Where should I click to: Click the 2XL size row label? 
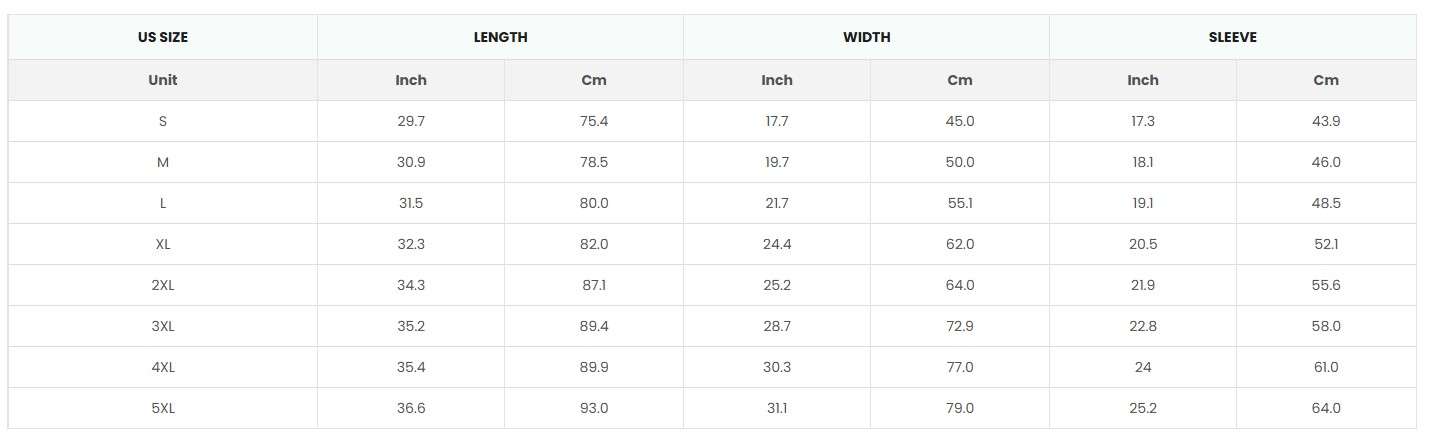coord(163,285)
